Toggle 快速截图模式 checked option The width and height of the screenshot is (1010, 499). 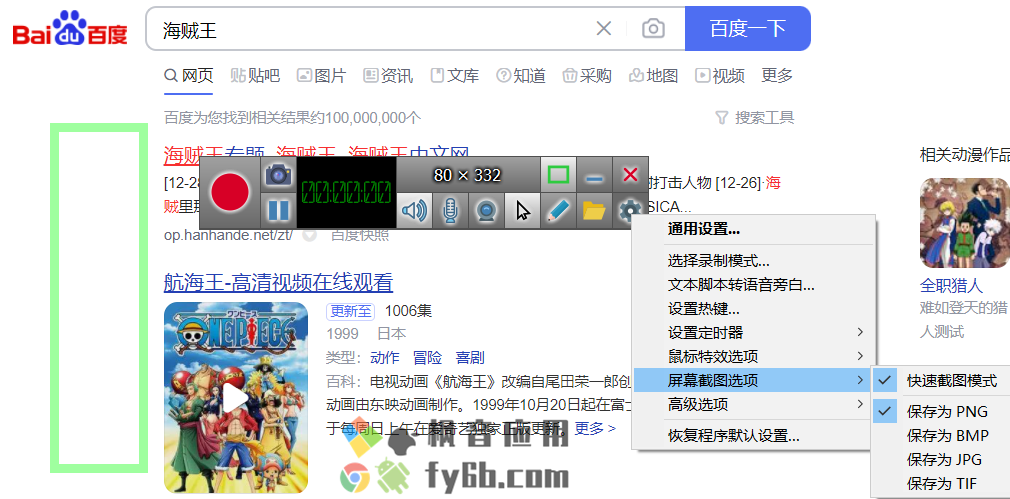[940, 381]
